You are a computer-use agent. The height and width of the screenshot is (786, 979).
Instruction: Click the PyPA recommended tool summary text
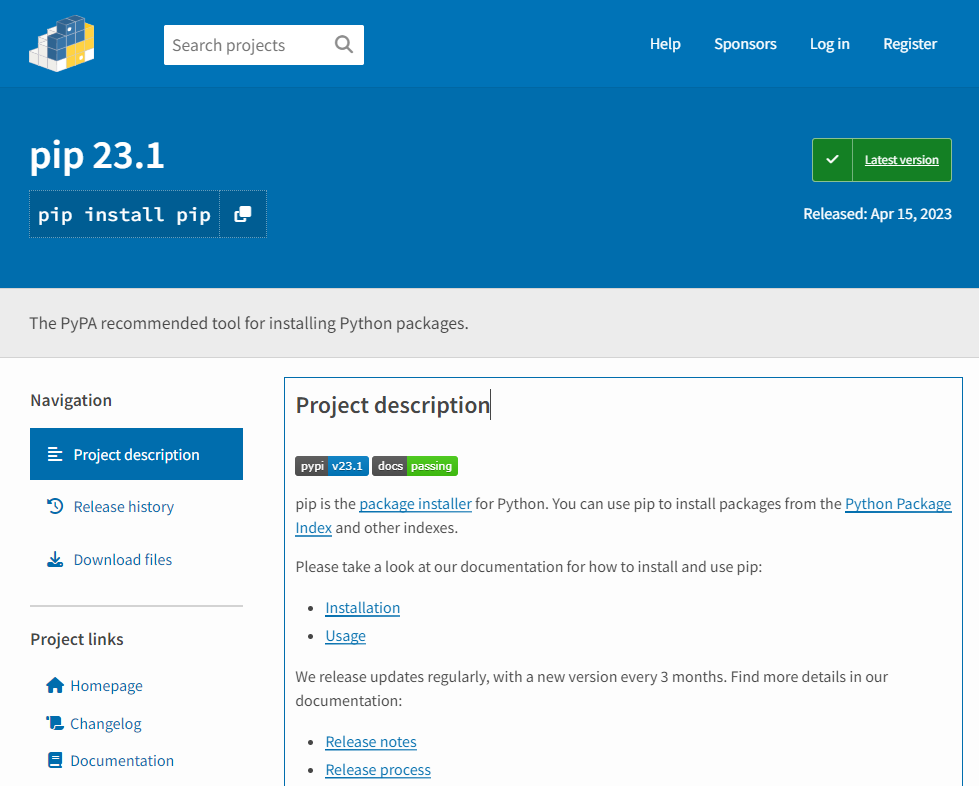point(249,323)
